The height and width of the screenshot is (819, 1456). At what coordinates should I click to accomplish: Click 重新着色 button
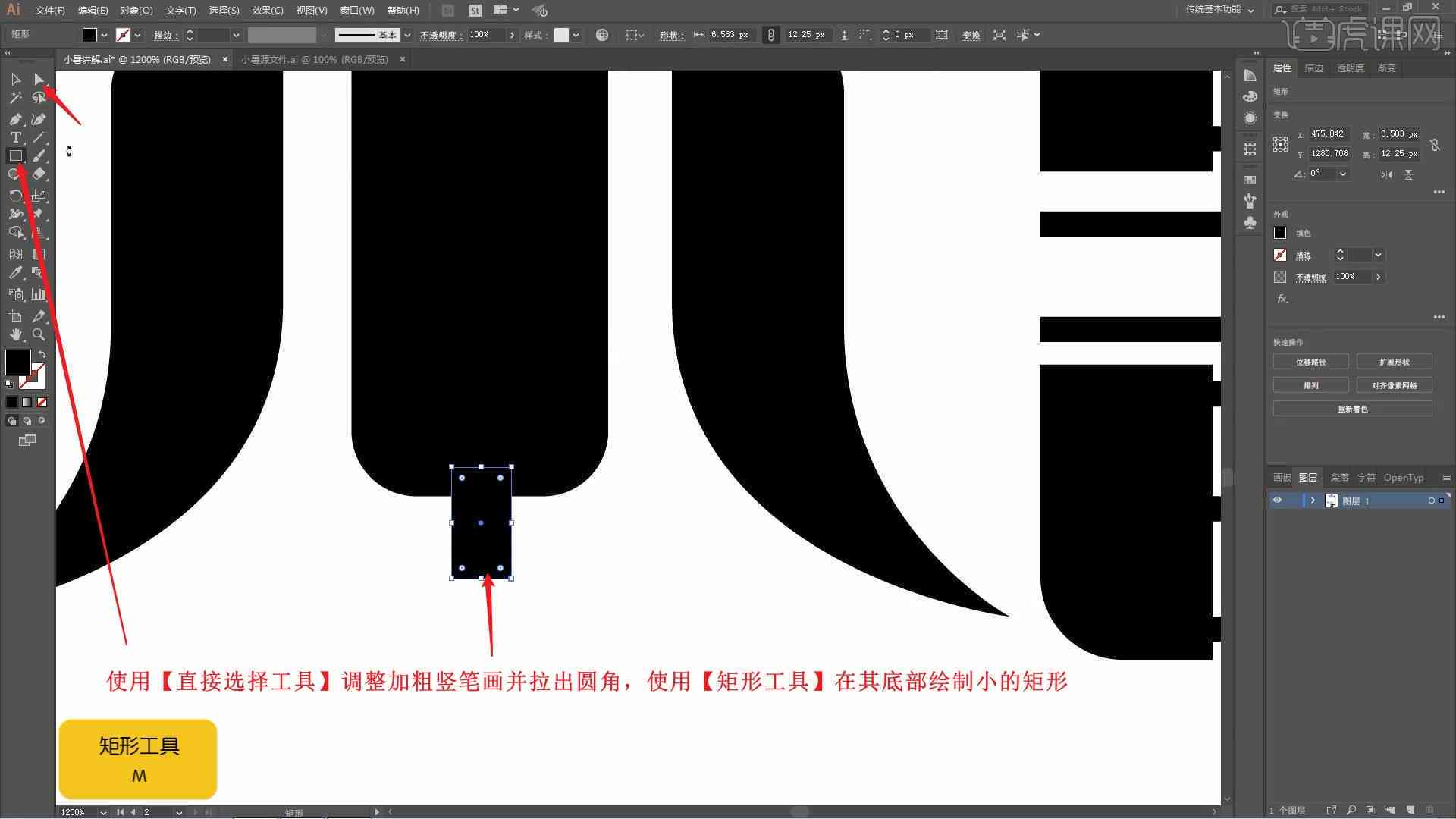1353,408
